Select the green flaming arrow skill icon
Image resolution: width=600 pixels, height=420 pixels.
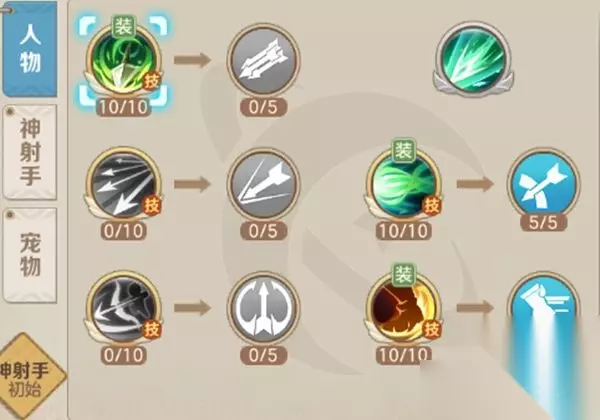(x=123, y=61)
